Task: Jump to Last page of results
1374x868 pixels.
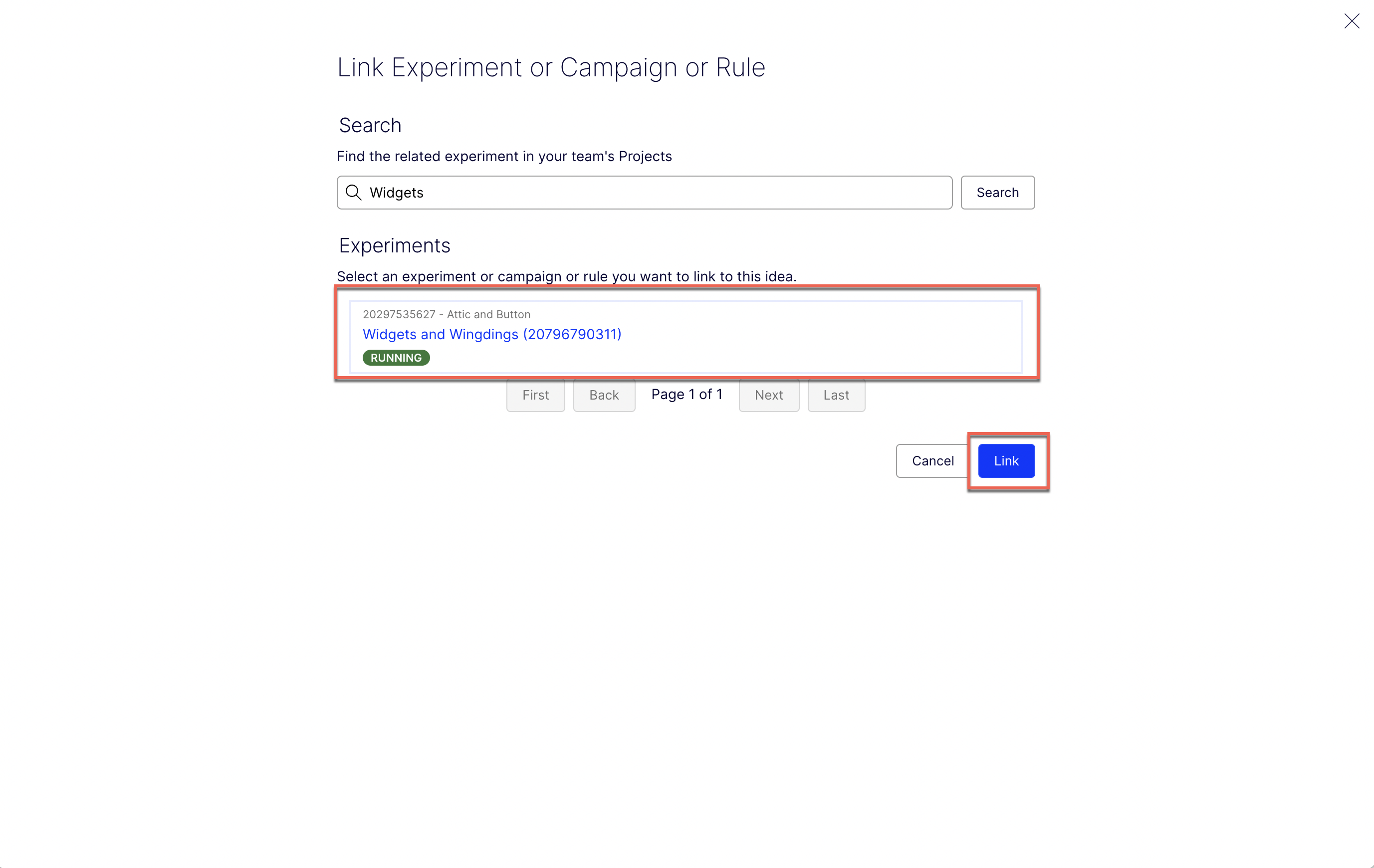Action: [x=836, y=395]
